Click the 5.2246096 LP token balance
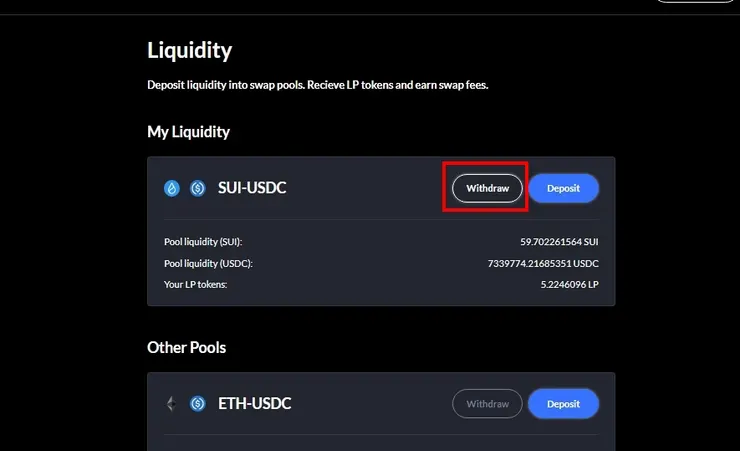 pyautogui.click(x=569, y=285)
